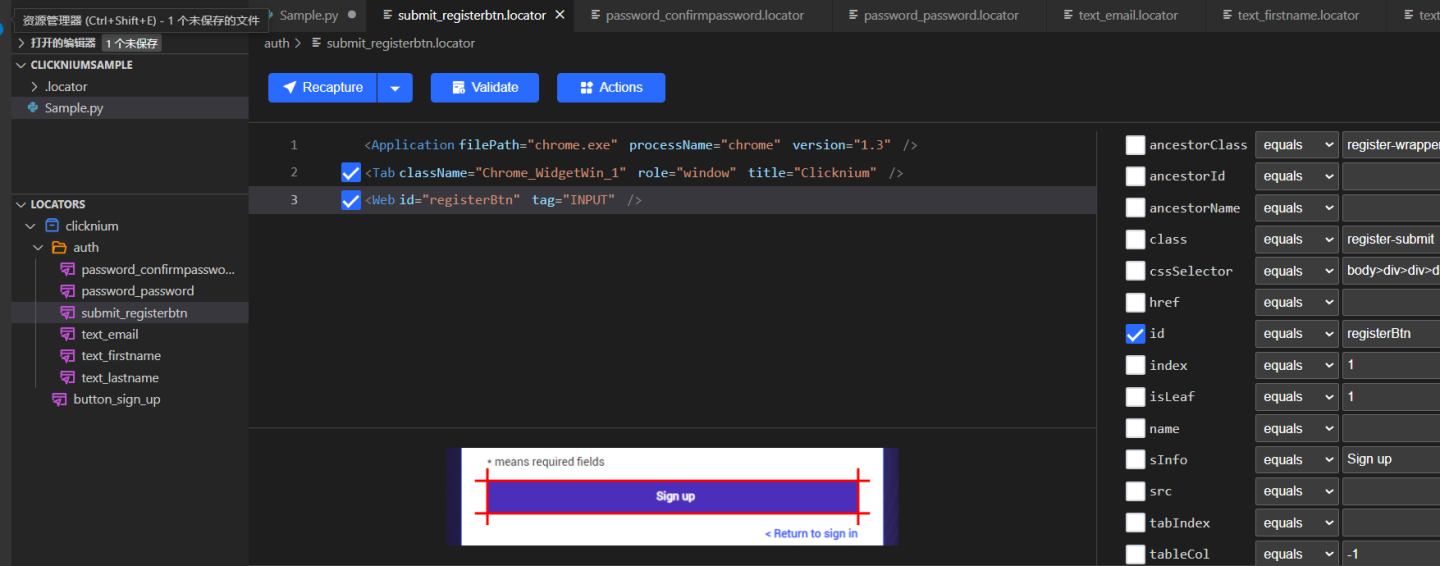This screenshot has height=566, width=1440.
Task: Uncheck the Web registerBtn line checkbox
Action: tap(351, 201)
